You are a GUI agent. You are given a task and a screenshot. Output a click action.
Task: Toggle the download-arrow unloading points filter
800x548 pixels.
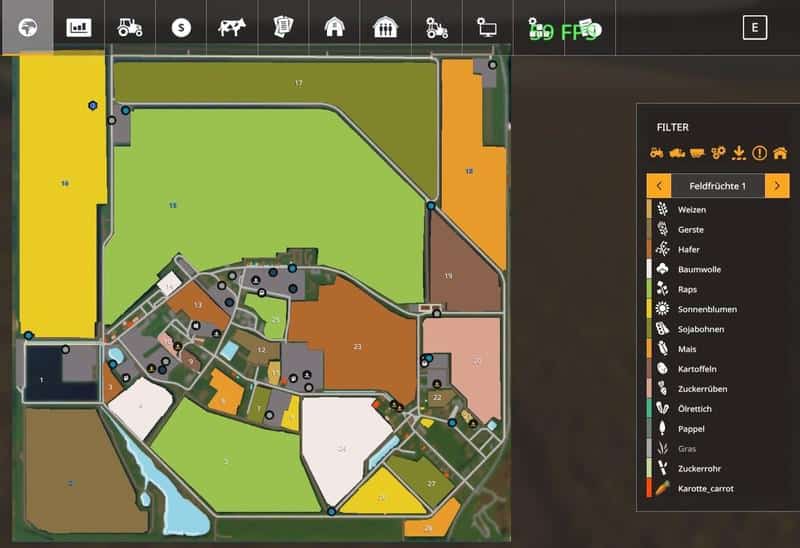point(739,153)
